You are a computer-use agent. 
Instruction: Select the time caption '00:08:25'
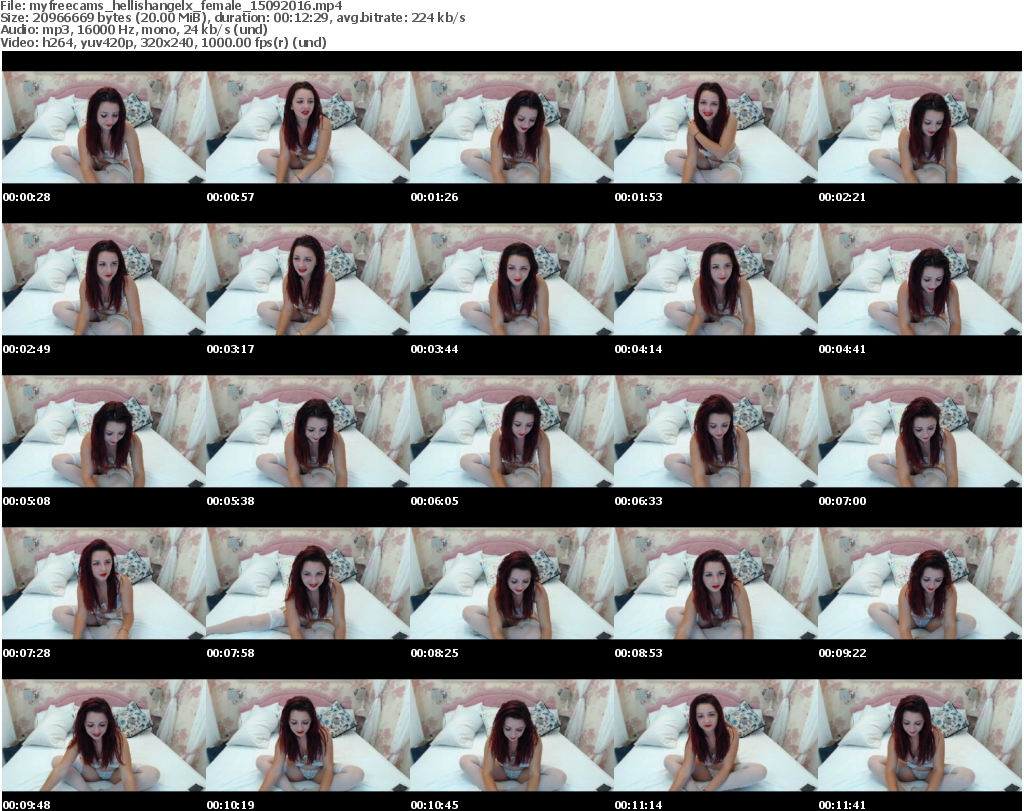click(434, 653)
